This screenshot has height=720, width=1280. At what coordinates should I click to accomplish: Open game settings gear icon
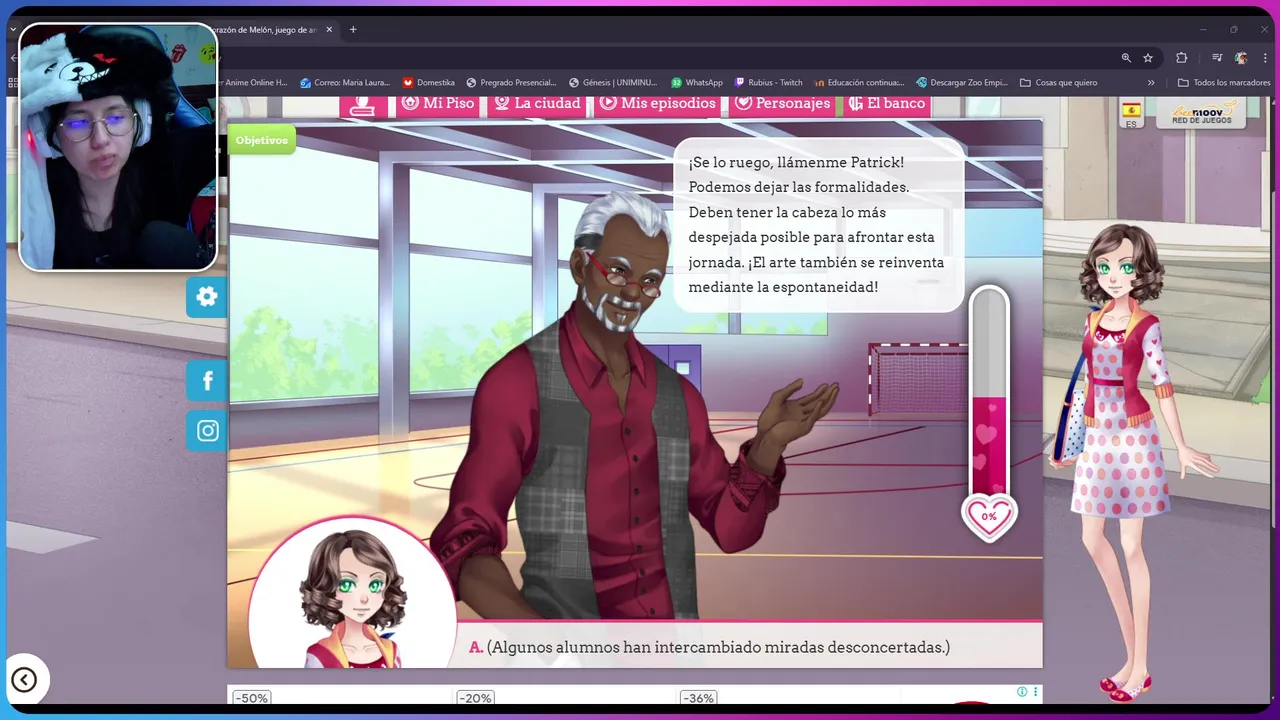[207, 297]
